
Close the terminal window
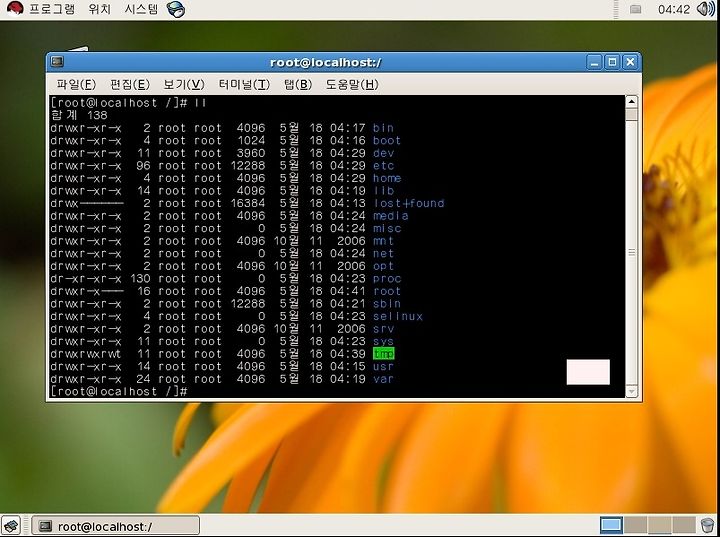pos(630,62)
